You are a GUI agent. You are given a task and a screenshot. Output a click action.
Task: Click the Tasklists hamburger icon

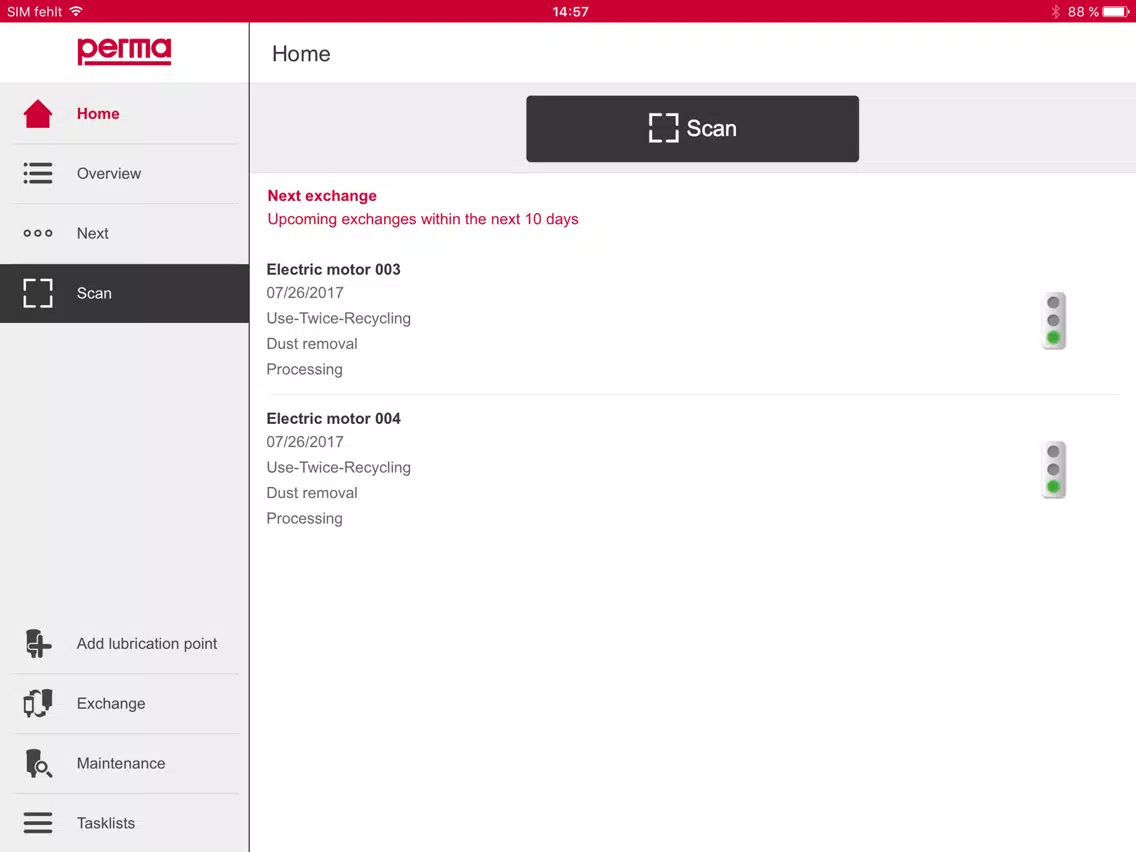pyautogui.click(x=38, y=823)
